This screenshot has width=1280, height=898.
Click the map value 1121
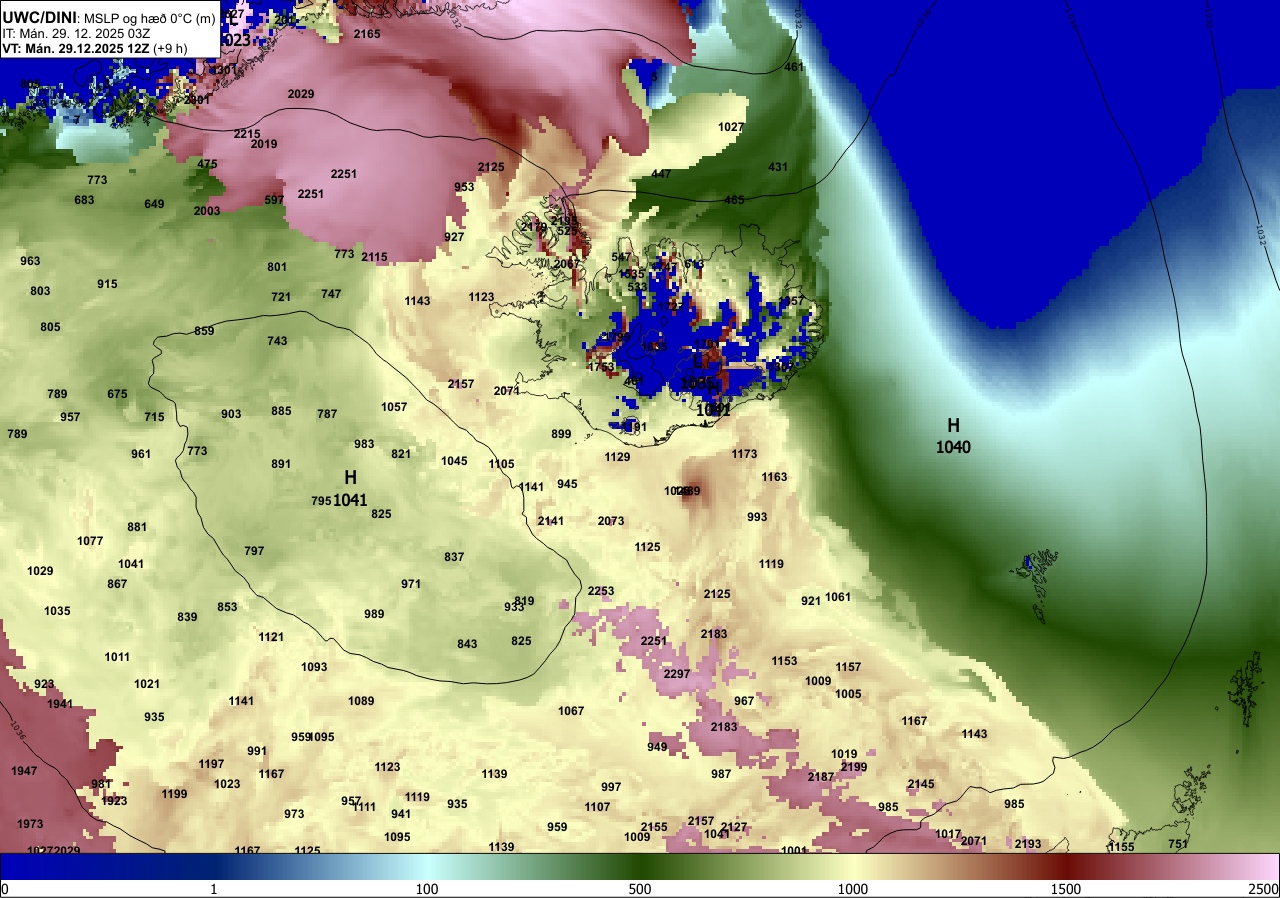pos(271,637)
